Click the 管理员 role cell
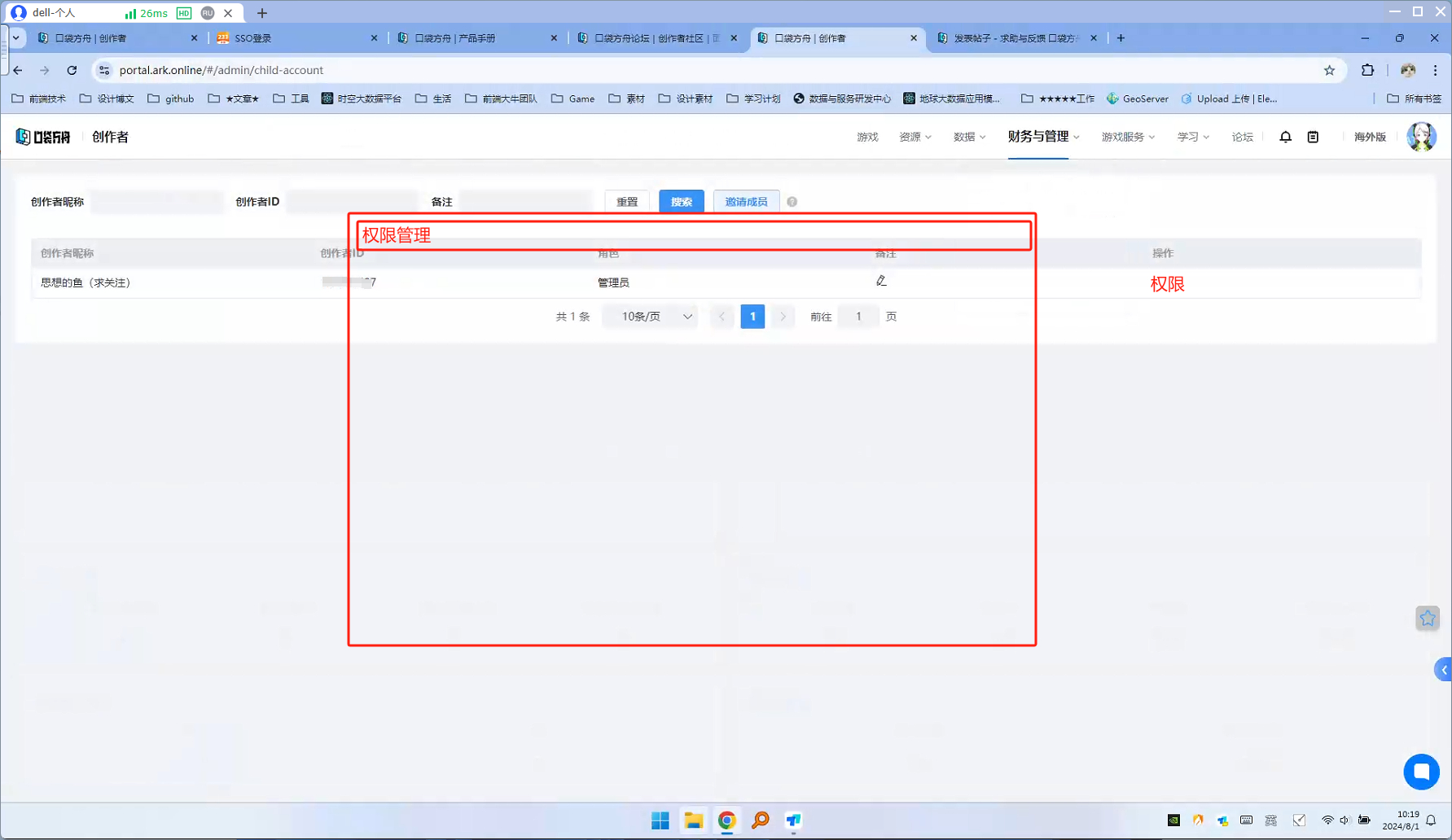 [613, 282]
